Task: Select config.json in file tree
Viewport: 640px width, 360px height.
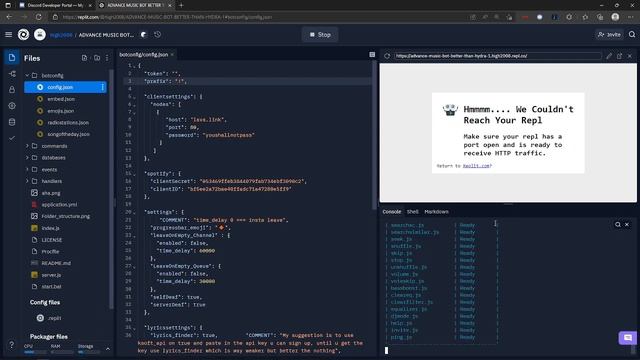Action: point(65,87)
